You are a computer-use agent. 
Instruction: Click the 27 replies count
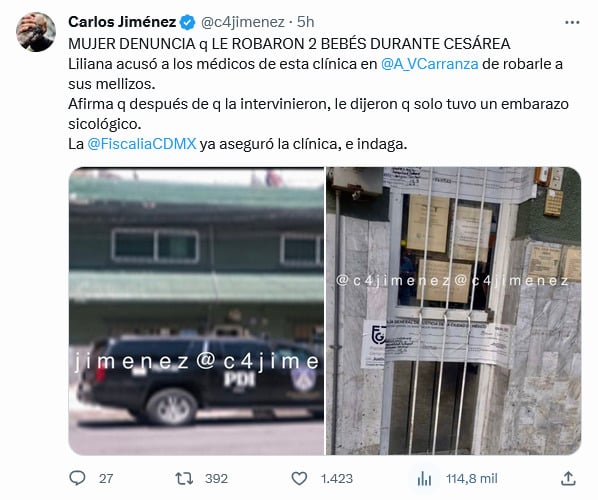[x=106, y=479]
